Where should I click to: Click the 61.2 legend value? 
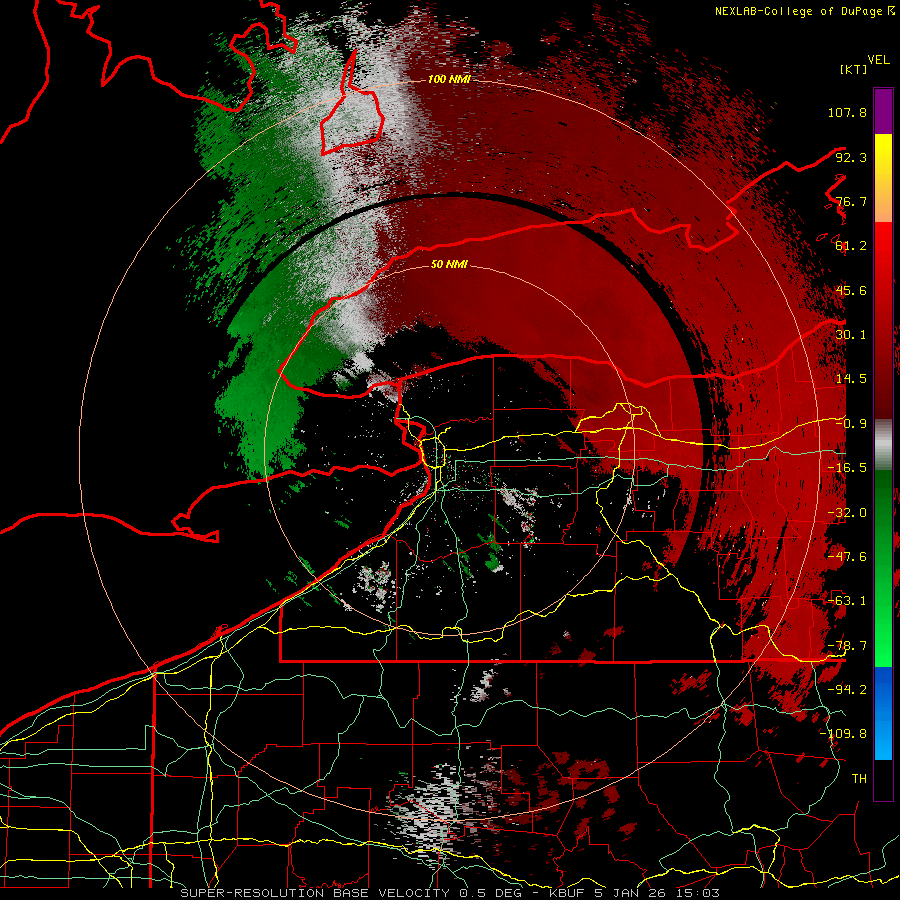(851, 246)
